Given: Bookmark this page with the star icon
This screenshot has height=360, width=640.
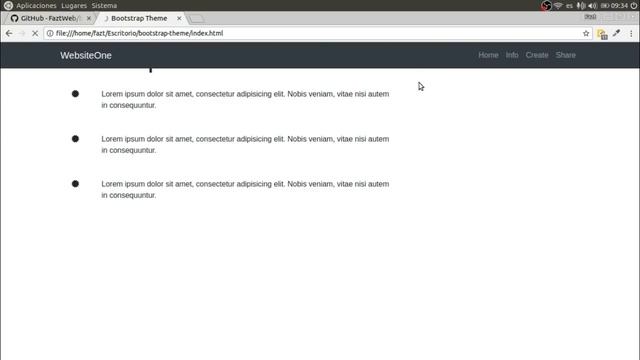Looking at the screenshot, I should click(x=586, y=33).
